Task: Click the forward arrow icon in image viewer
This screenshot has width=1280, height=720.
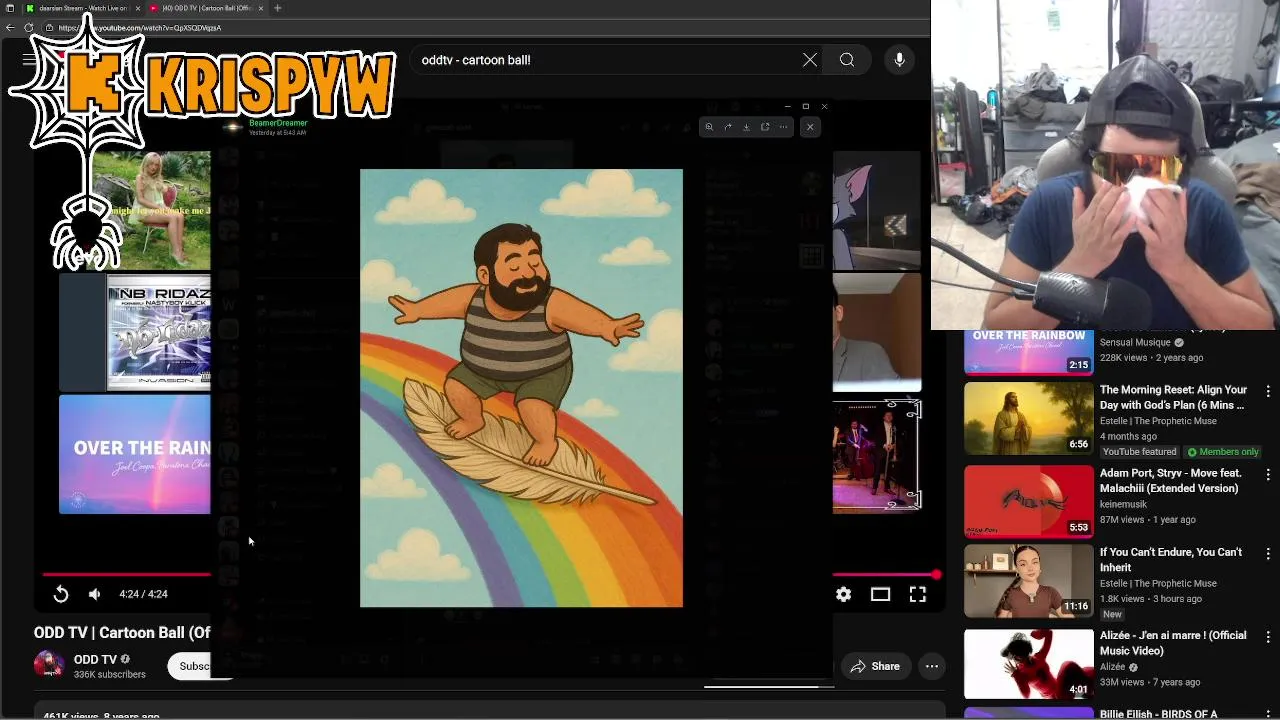Action: tap(727, 127)
